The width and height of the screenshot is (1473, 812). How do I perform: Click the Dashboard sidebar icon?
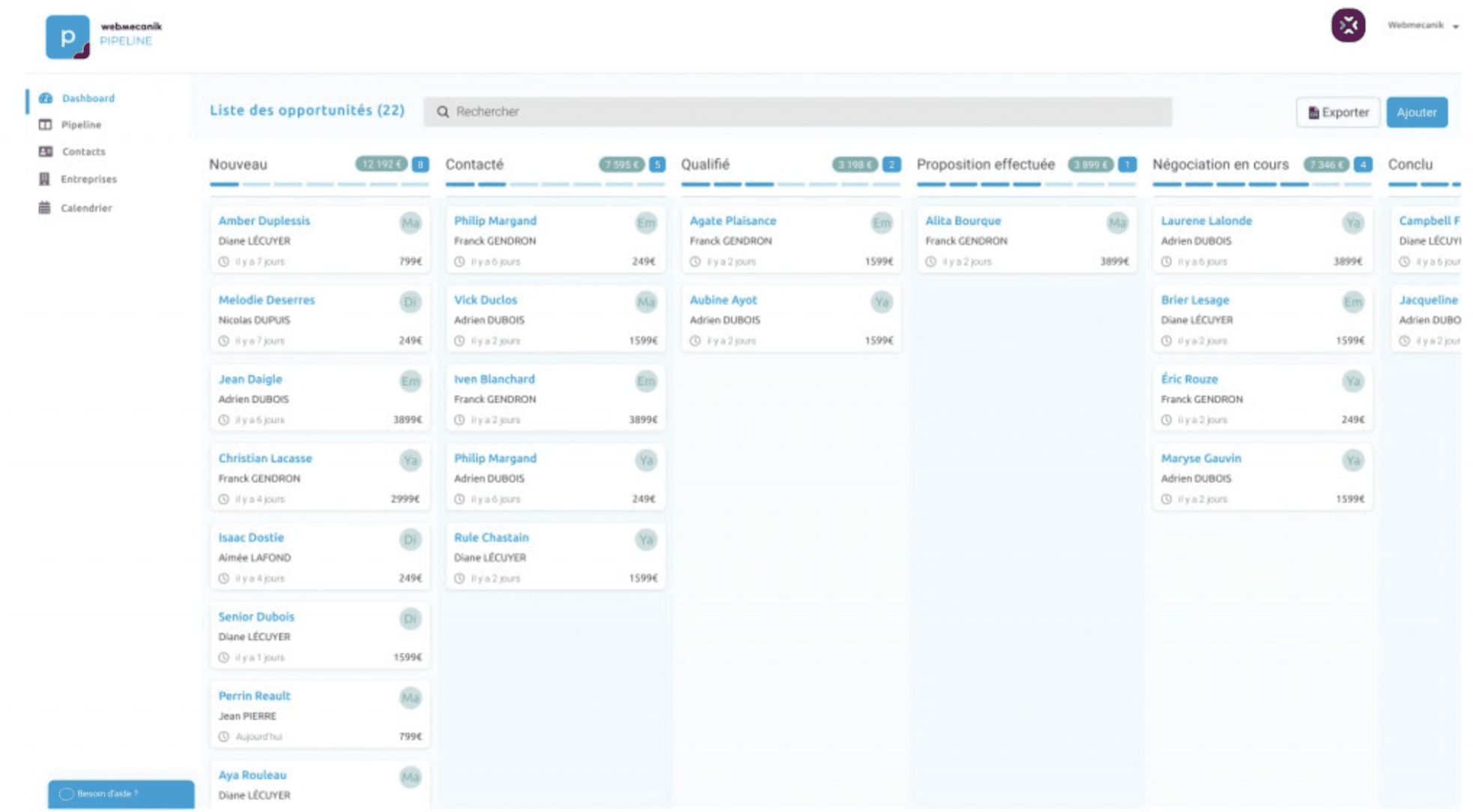coord(46,98)
